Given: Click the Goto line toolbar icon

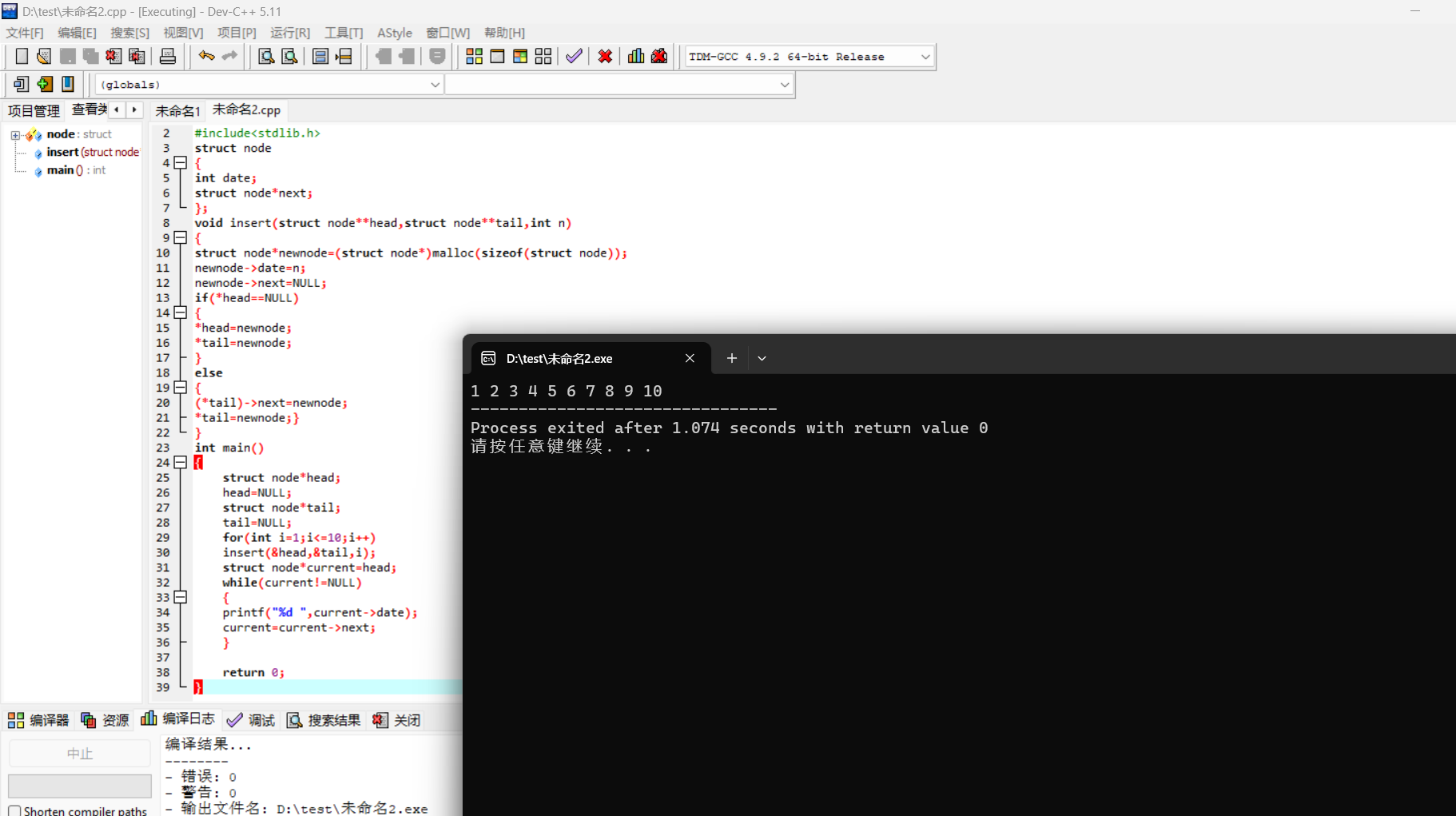Looking at the screenshot, I should 344,56.
